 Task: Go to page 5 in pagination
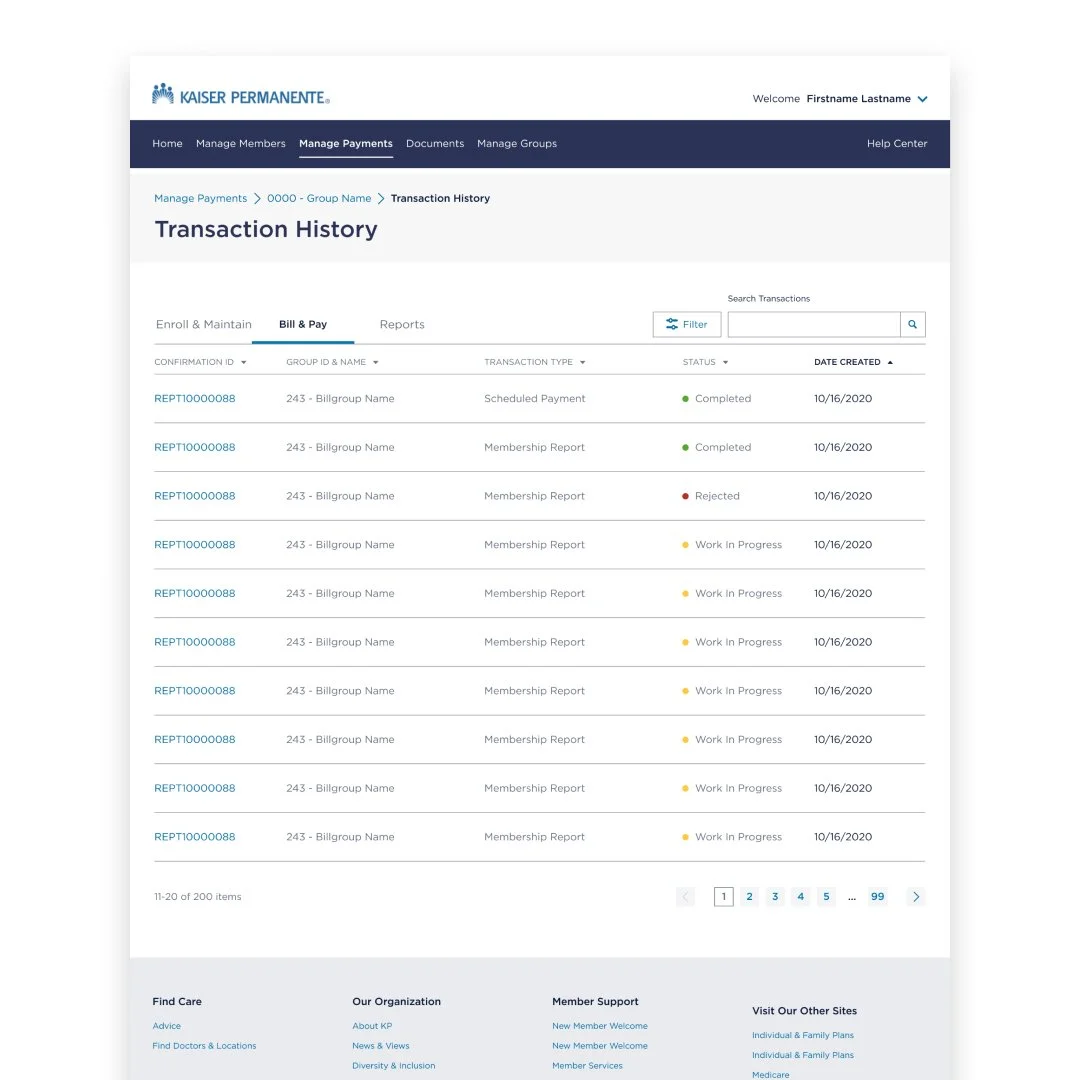pyautogui.click(x=827, y=897)
